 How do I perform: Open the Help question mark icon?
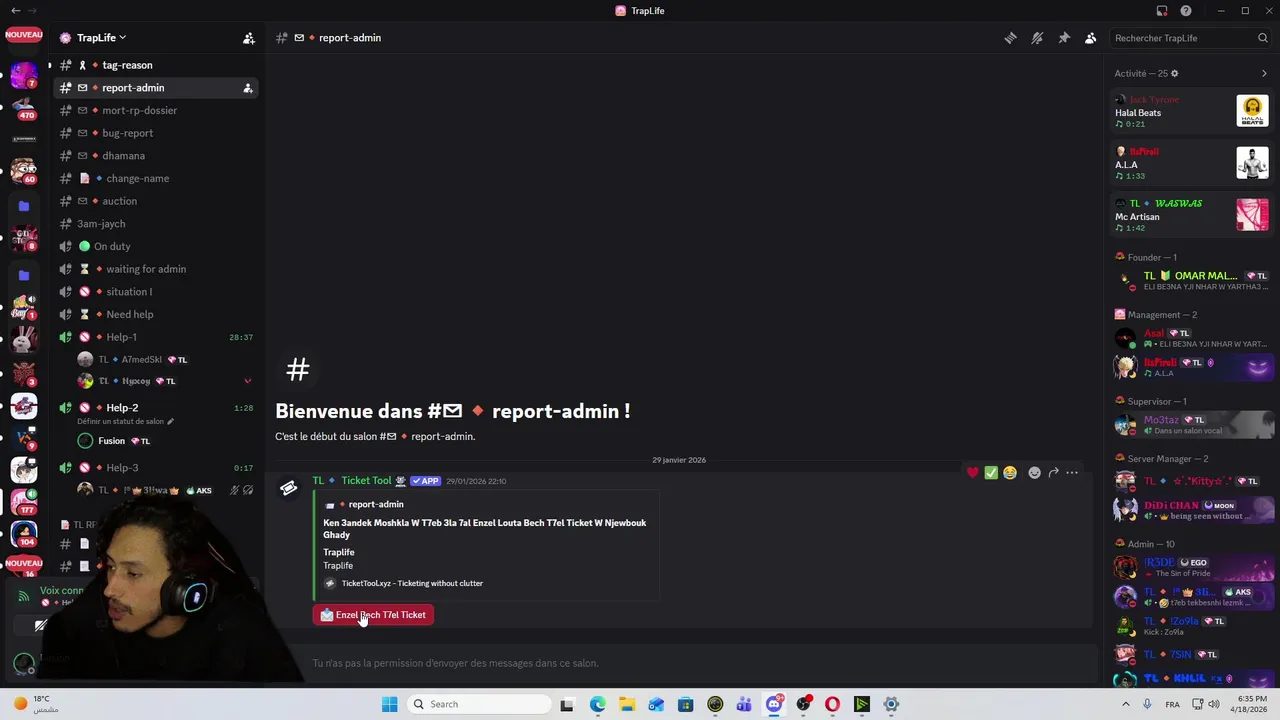[x=1186, y=11]
